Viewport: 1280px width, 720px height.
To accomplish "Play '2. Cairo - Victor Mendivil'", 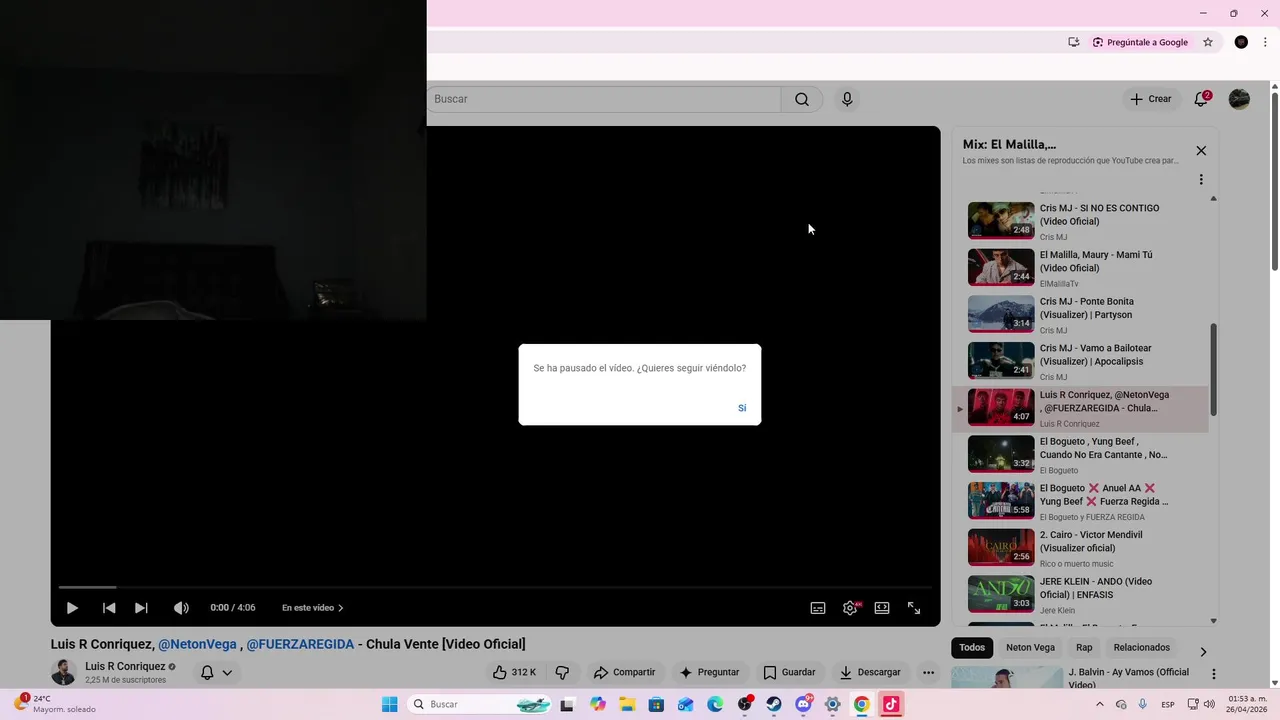I will pyautogui.click(x=1080, y=548).
